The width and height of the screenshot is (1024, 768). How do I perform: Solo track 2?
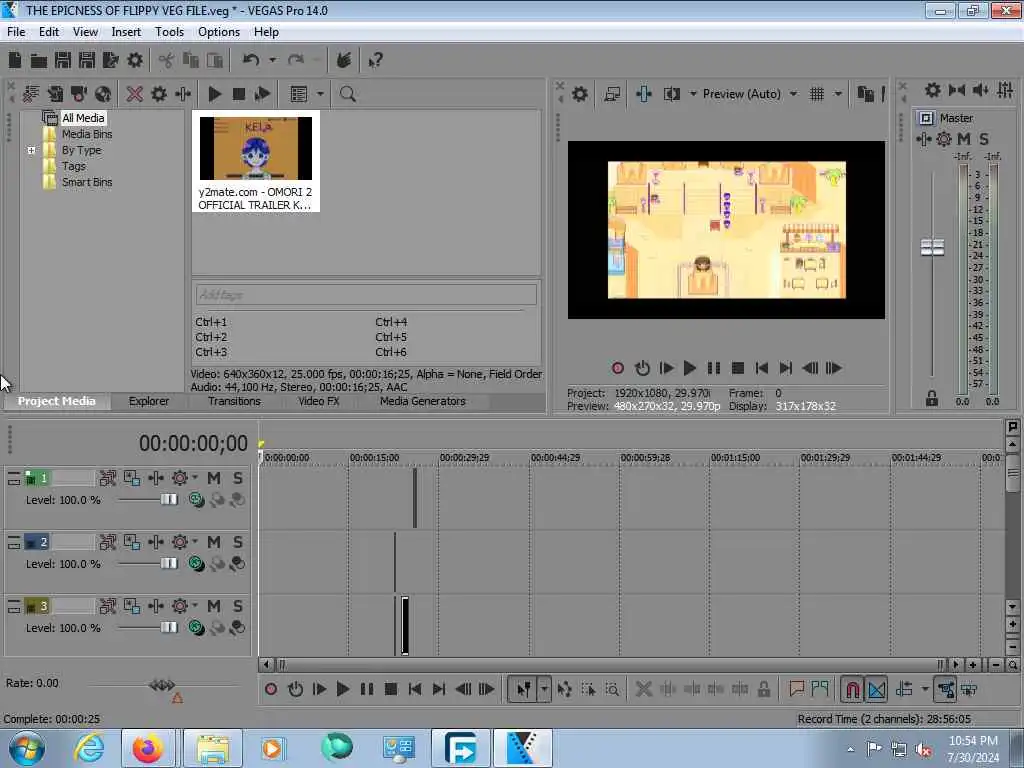click(238, 542)
